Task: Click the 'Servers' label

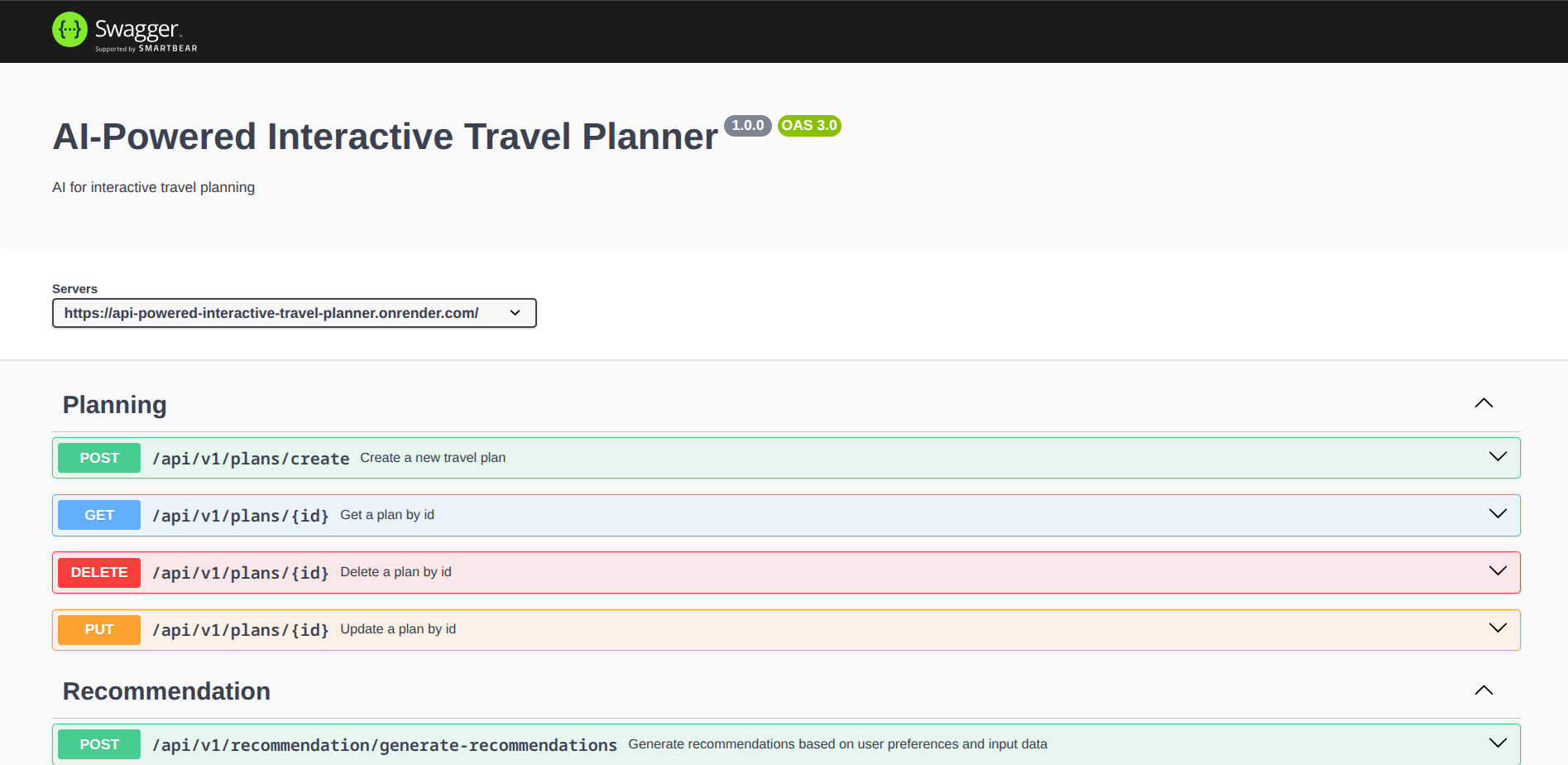Action: point(74,289)
